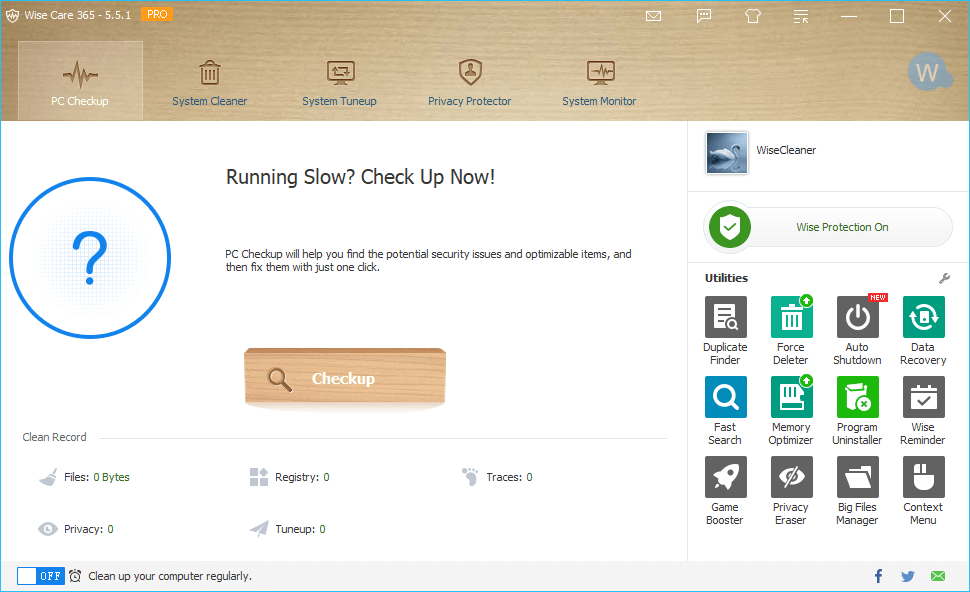Open the System Cleaner tab
This screenshot has width=970, height=592.
point(210,84)
